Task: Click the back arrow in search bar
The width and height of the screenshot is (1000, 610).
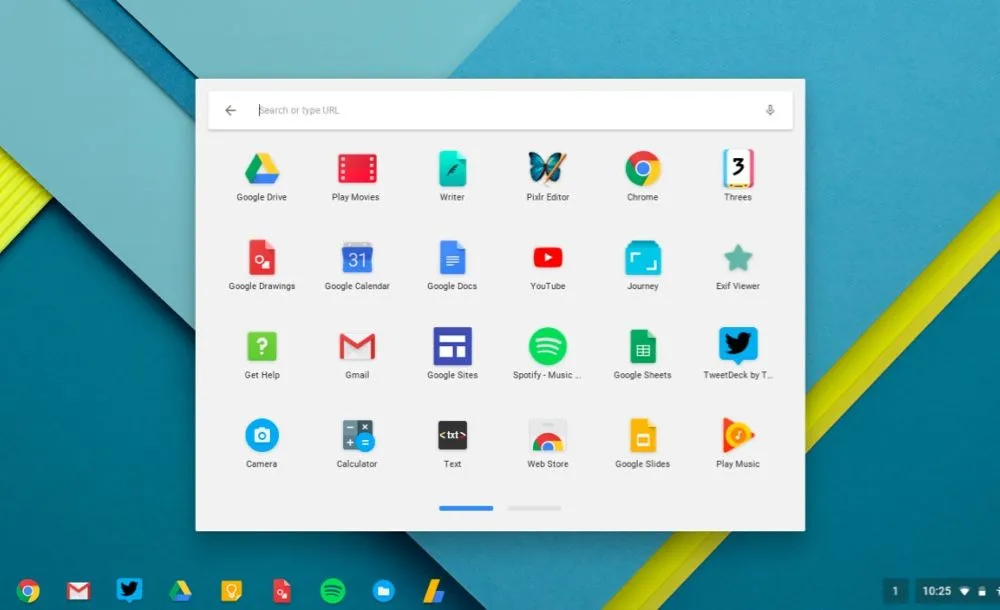Action: pyautogui.click(x=230, y=110)
